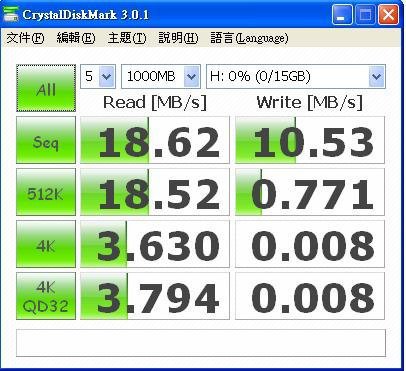The height and width of the screenshot is (371, 406).
Task: Click the 512K write result 0.771
Action: click(310, 192)
